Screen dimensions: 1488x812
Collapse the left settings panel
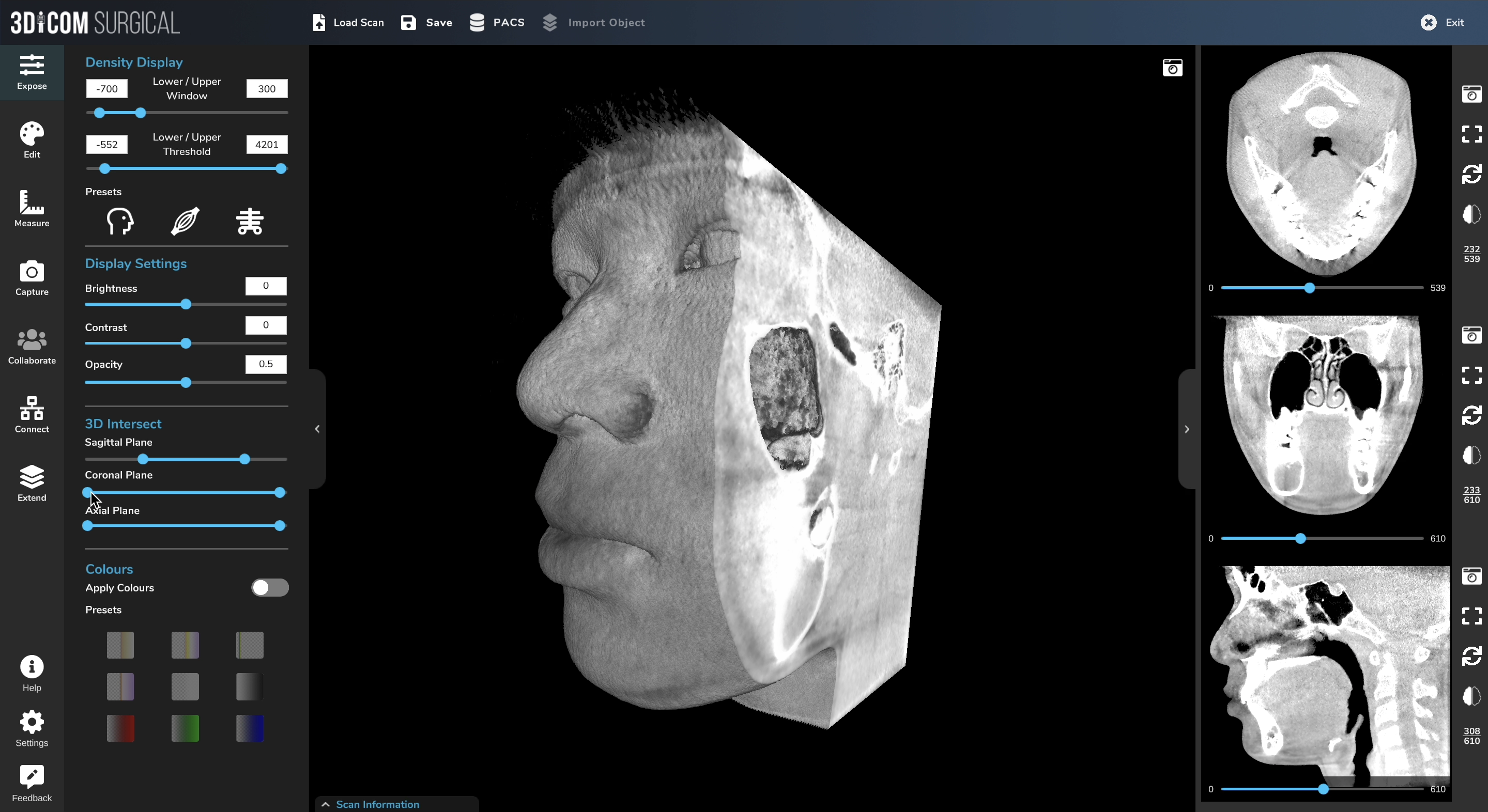pyautogui.click(x=318, y=429)
